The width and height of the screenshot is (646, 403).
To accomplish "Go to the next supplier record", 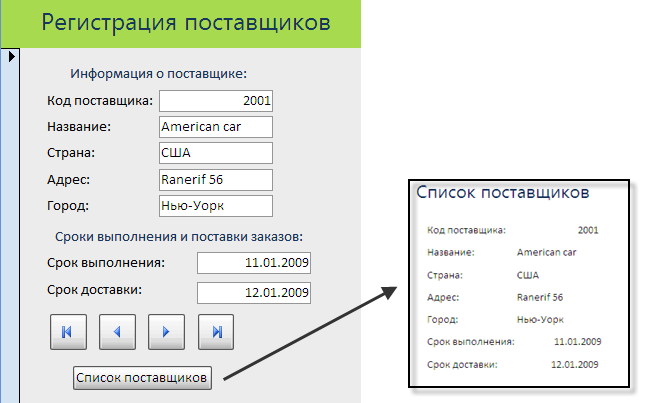I will click(x=166, y=332).
